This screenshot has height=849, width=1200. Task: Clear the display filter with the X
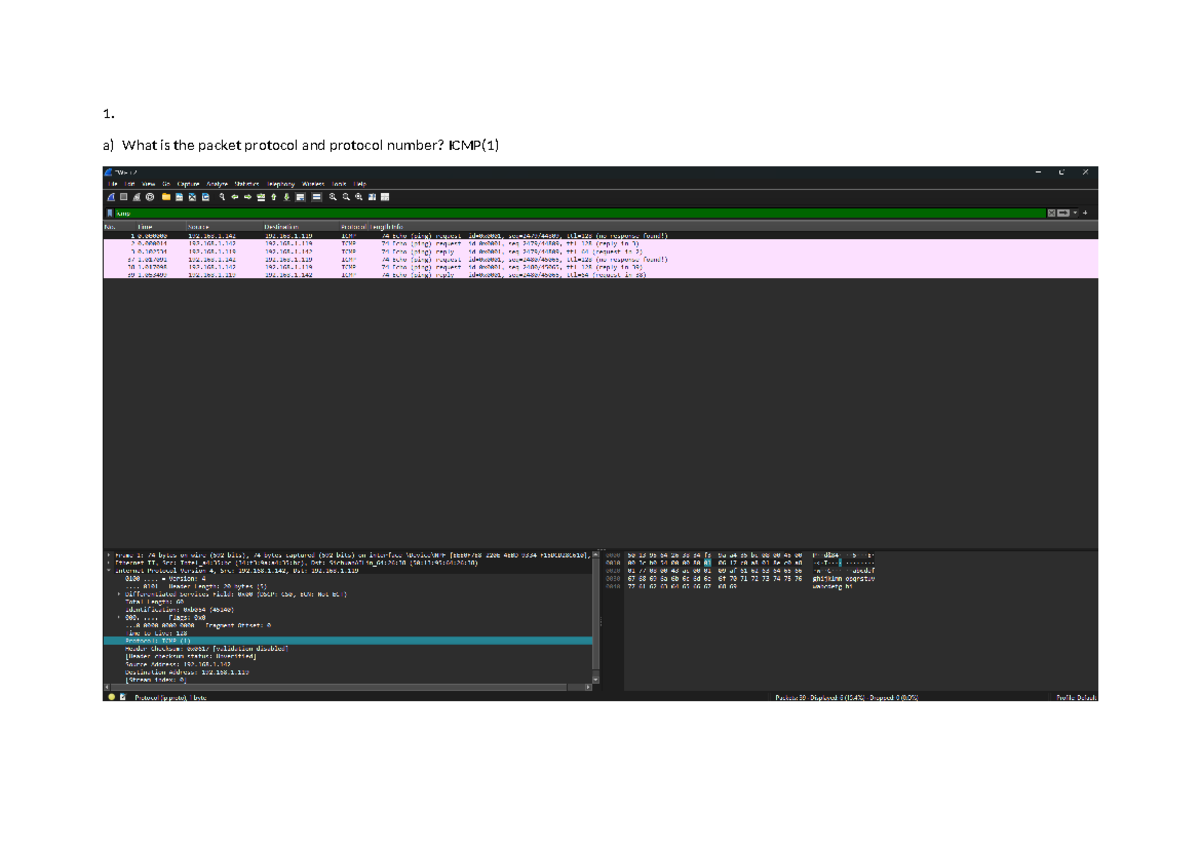tap(1052, 213)
